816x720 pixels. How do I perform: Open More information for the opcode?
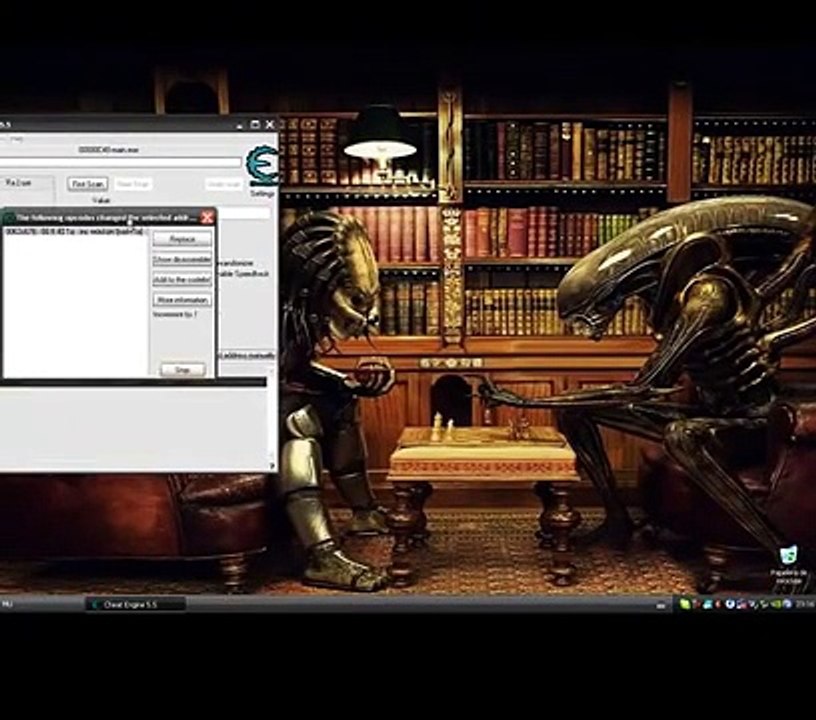click(182, 300)
